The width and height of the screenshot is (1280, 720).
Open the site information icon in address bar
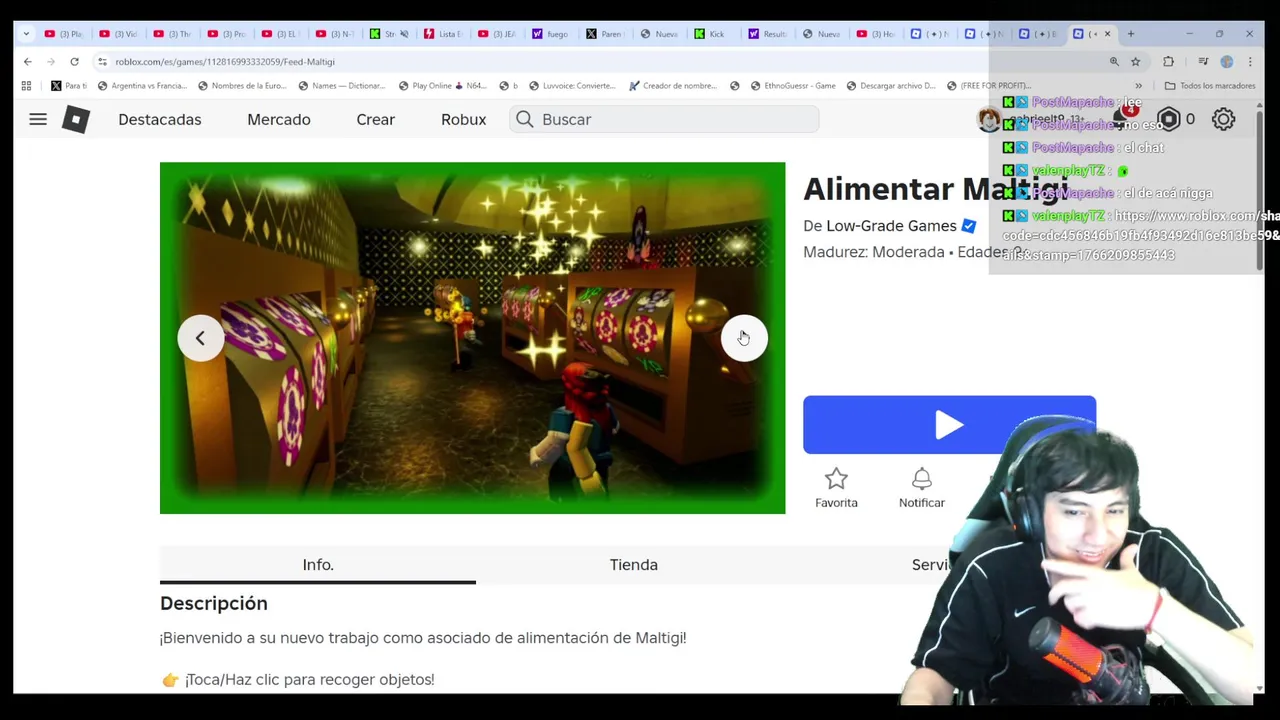102,61
